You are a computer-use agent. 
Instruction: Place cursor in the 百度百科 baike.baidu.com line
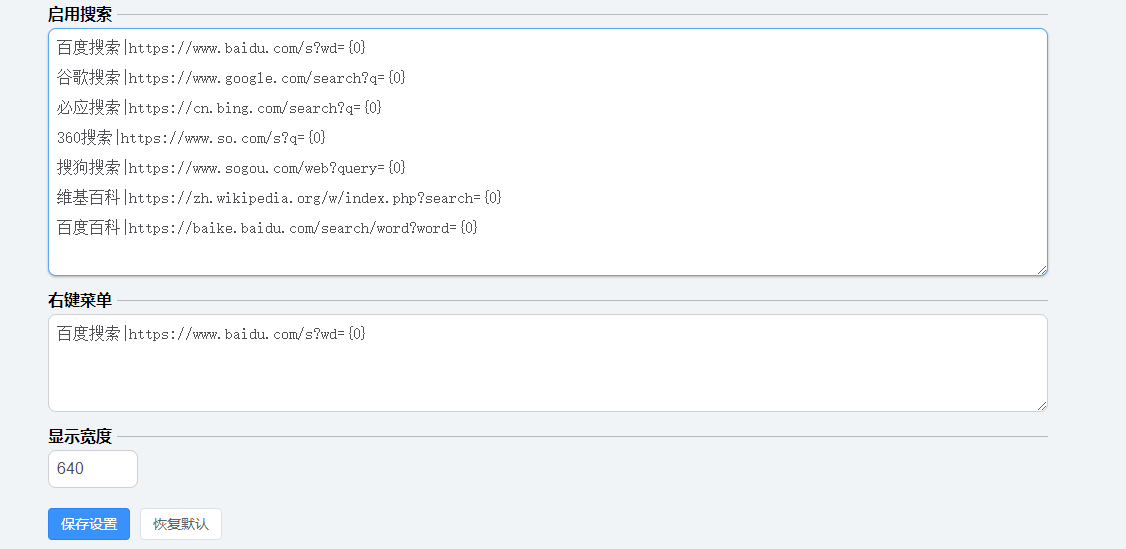coord(267,227)
